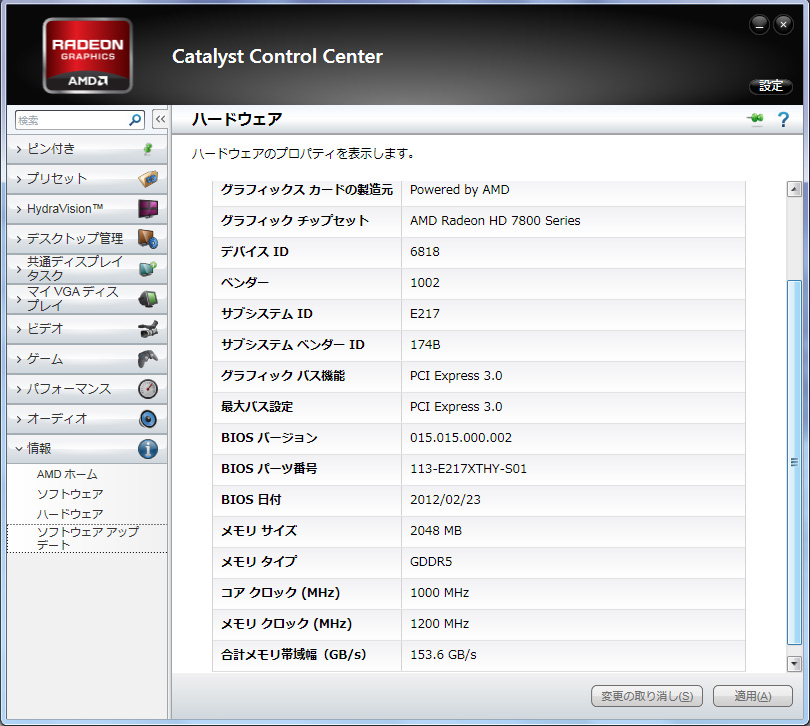Expand the マイ VGA ディスプレイ section
The height and width of the screenshot is (726, 810).
click(87, 299)
